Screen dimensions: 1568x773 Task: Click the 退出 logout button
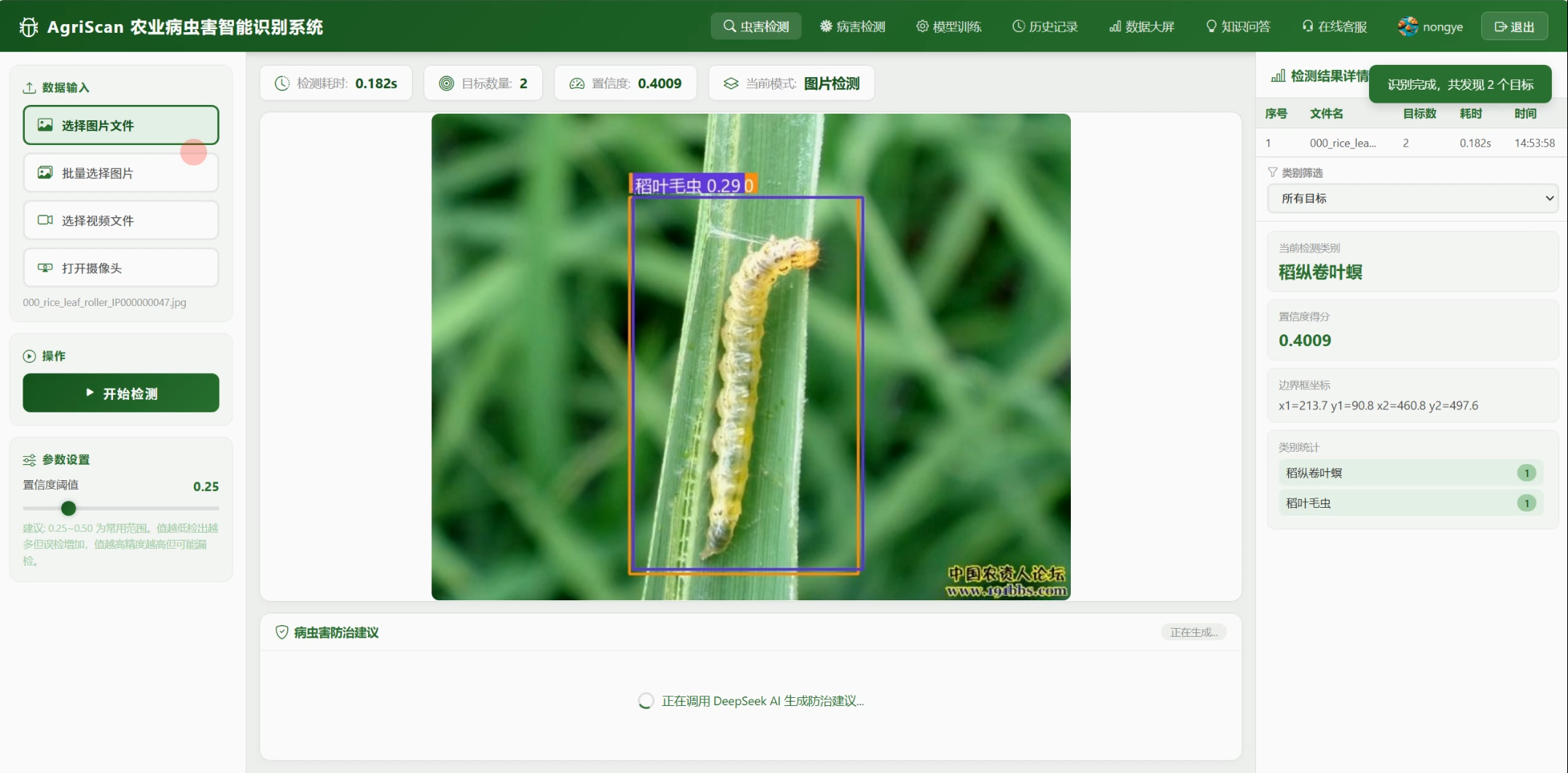tap(1514, 26)
